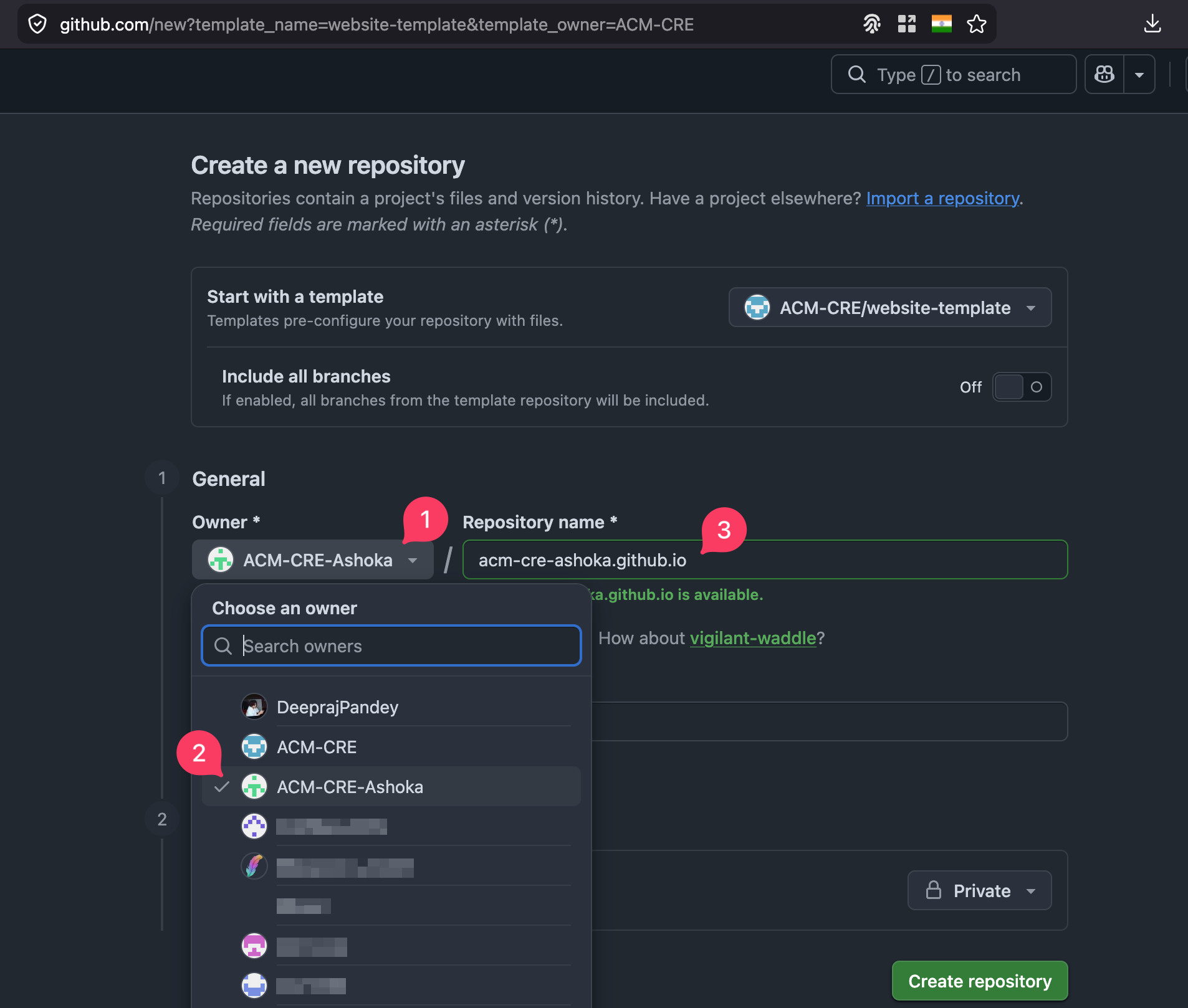Expand the Copilot dropdown arrow
This screenshot has height=1008, width=1188.
click(1139, 75)
